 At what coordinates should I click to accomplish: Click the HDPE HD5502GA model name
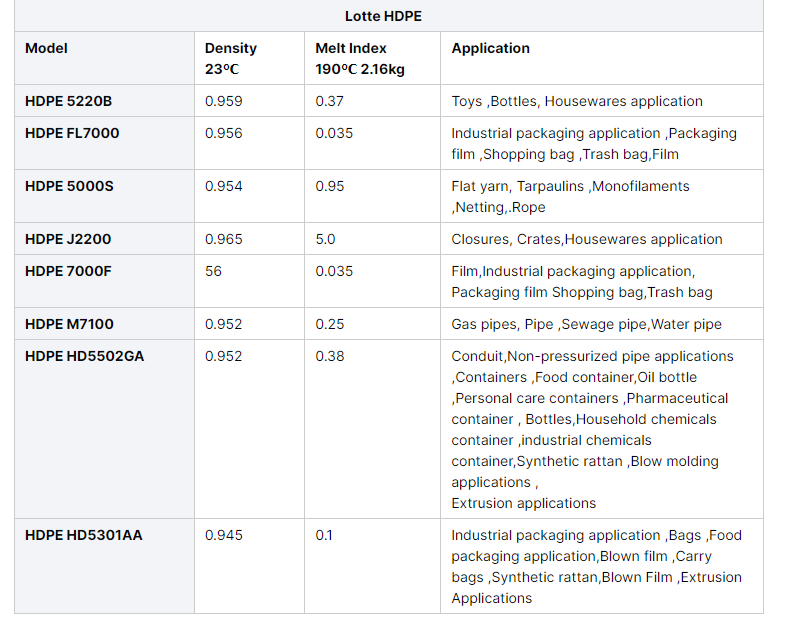tap(84, 356)
